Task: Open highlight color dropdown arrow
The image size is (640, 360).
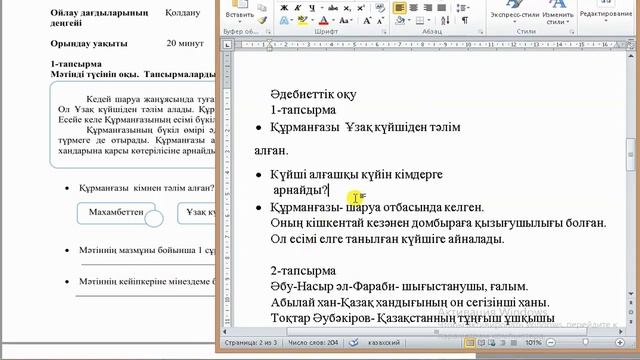Action: coord(312,20)
